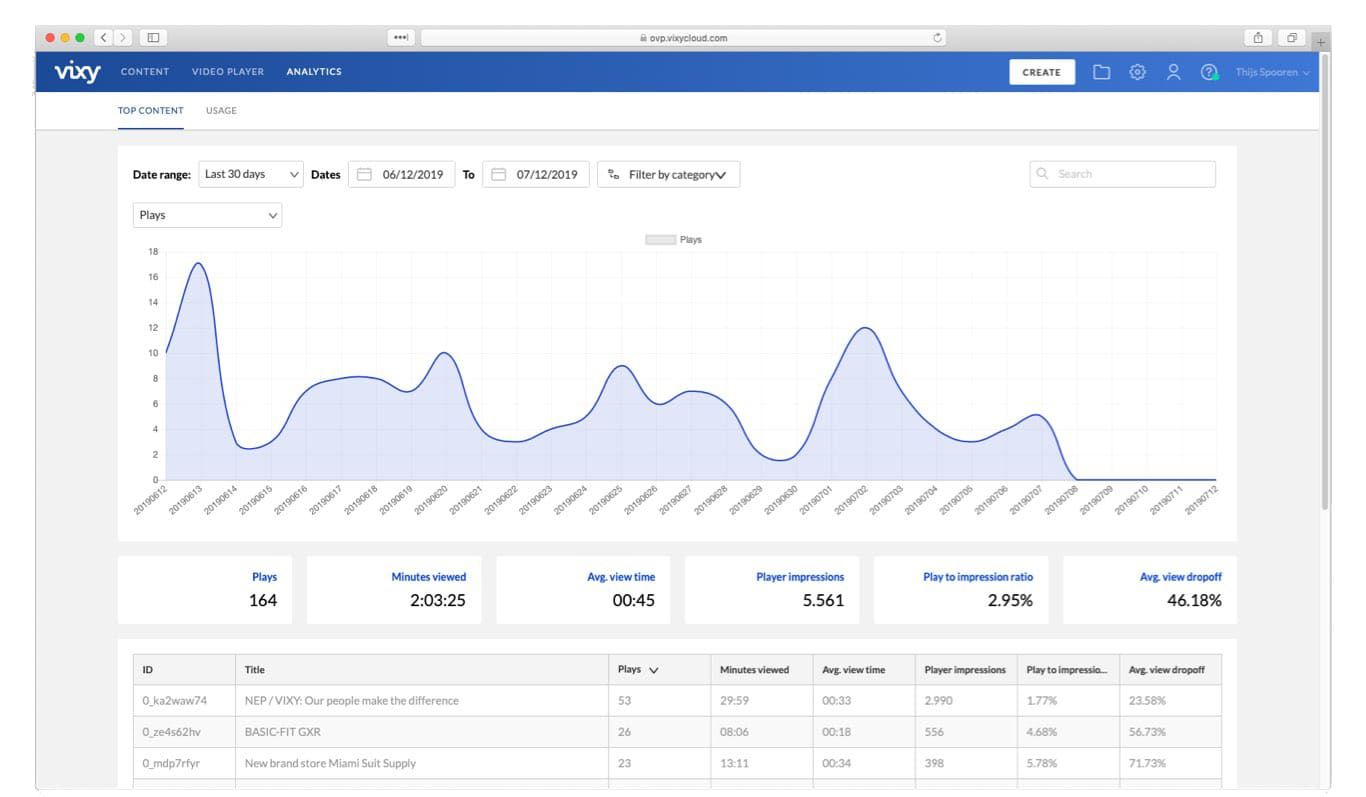Open title BASIC-FIT GXR
Image resolution: width=1366 pixels, height=797 pixels.
[283, 732]
